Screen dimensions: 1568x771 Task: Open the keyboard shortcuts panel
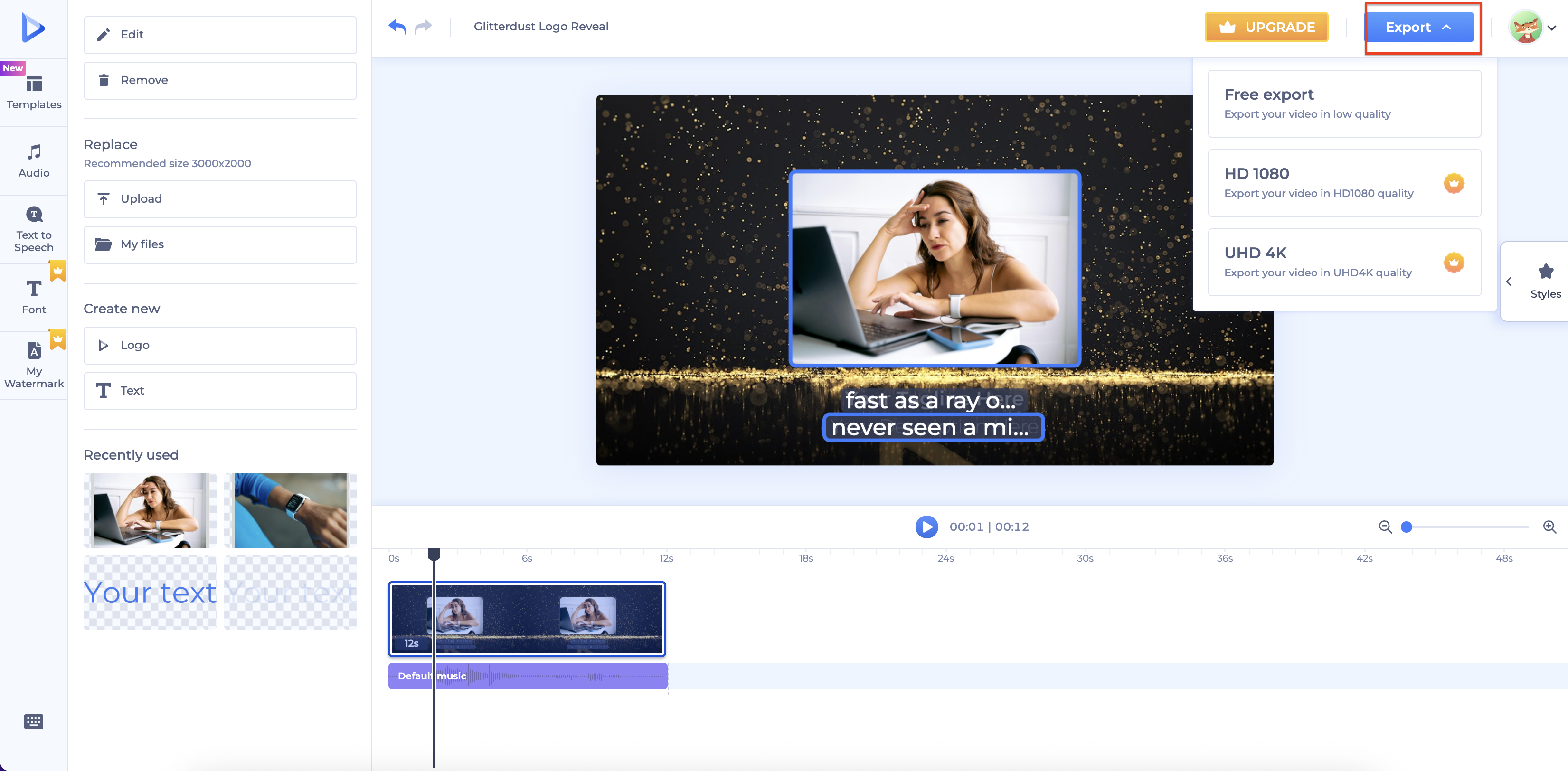click(34, 721)
